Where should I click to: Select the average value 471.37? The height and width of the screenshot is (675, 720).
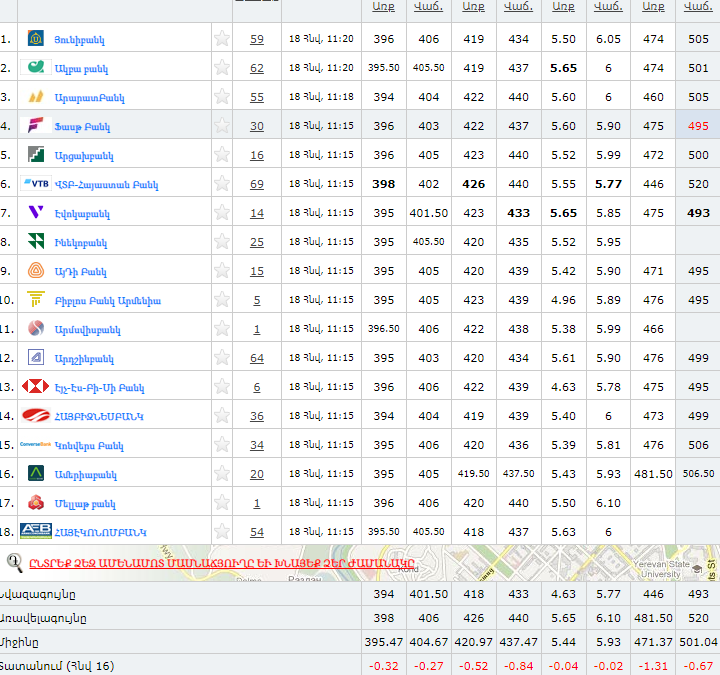653,642
